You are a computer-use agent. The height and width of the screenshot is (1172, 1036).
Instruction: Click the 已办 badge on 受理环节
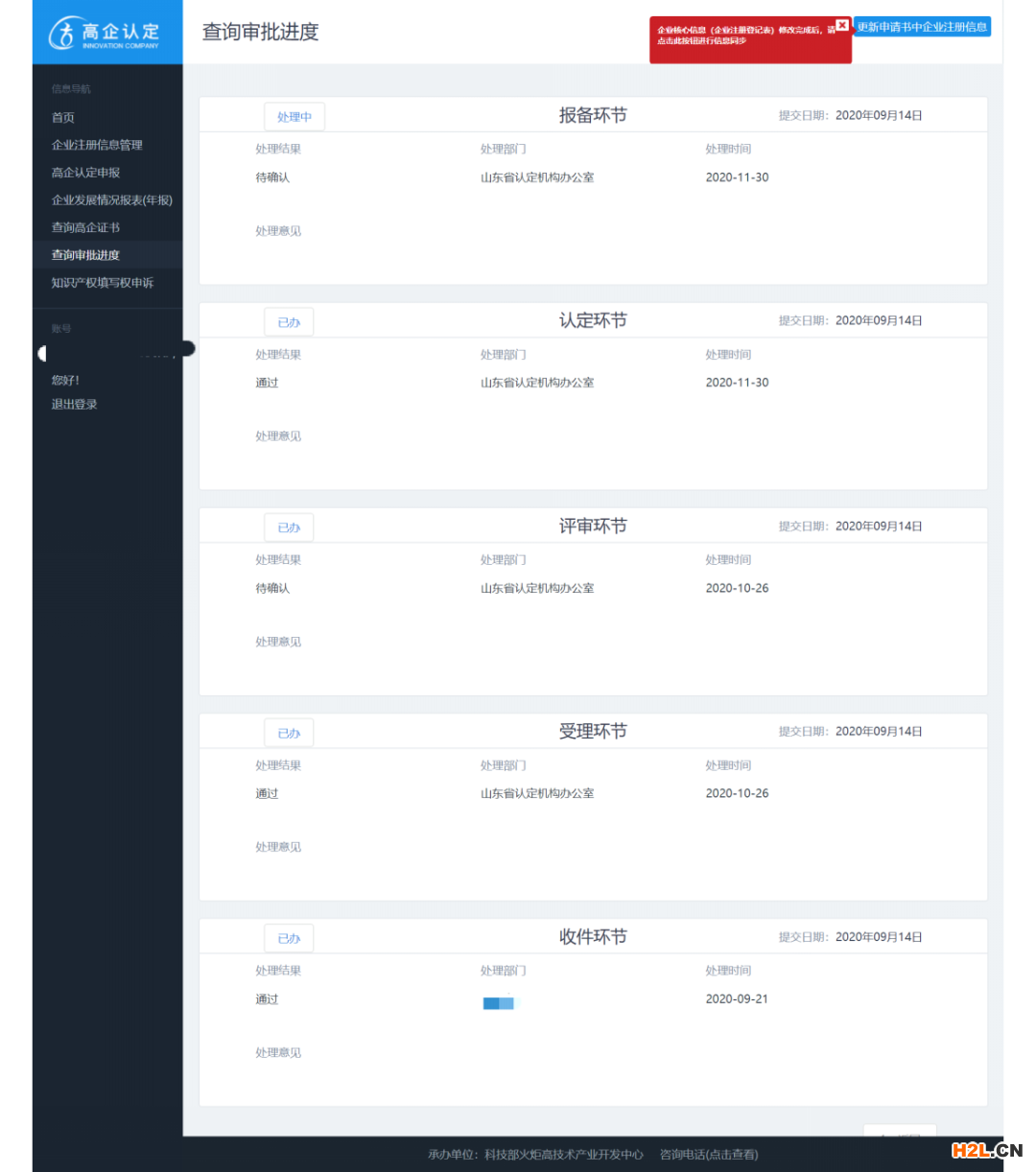(x=289, y=732)
